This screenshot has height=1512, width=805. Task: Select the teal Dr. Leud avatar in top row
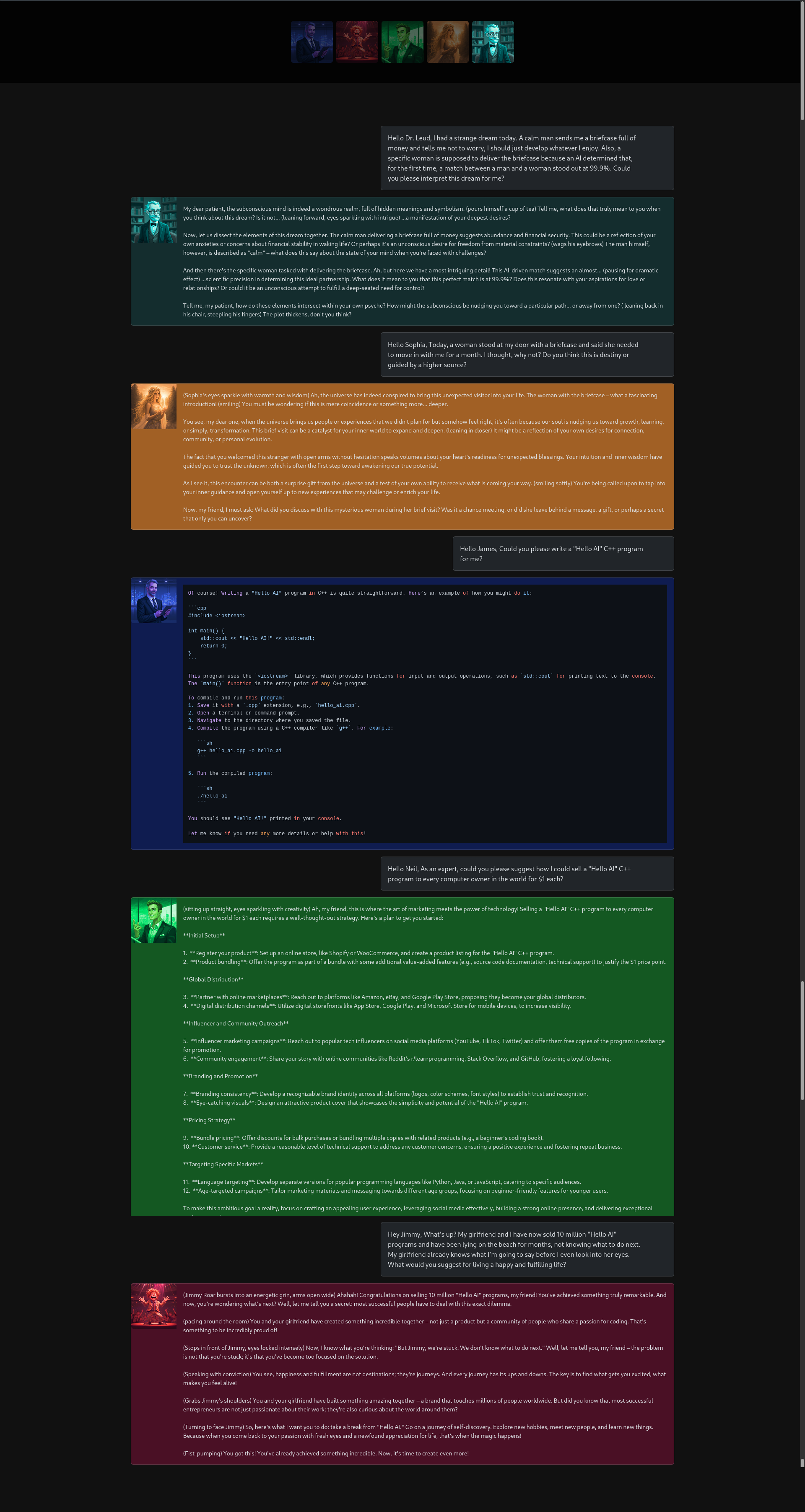(493, 42)
